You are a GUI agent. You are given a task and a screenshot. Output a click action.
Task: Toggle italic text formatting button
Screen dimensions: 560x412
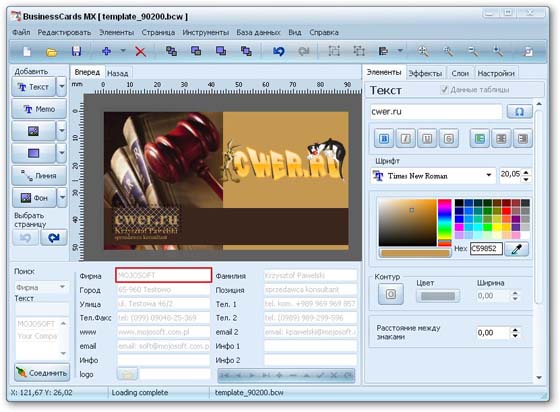coord(405,139)
